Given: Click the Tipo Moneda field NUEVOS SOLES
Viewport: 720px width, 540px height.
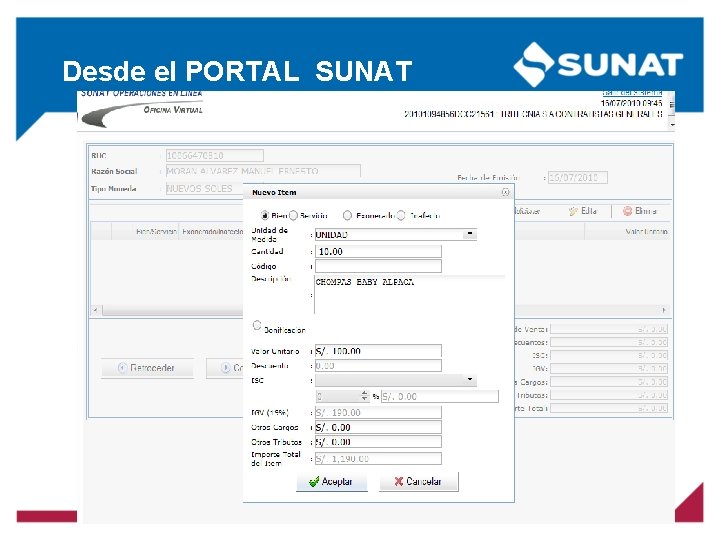Looking at the screenshot, I should (x=205, y=189).
